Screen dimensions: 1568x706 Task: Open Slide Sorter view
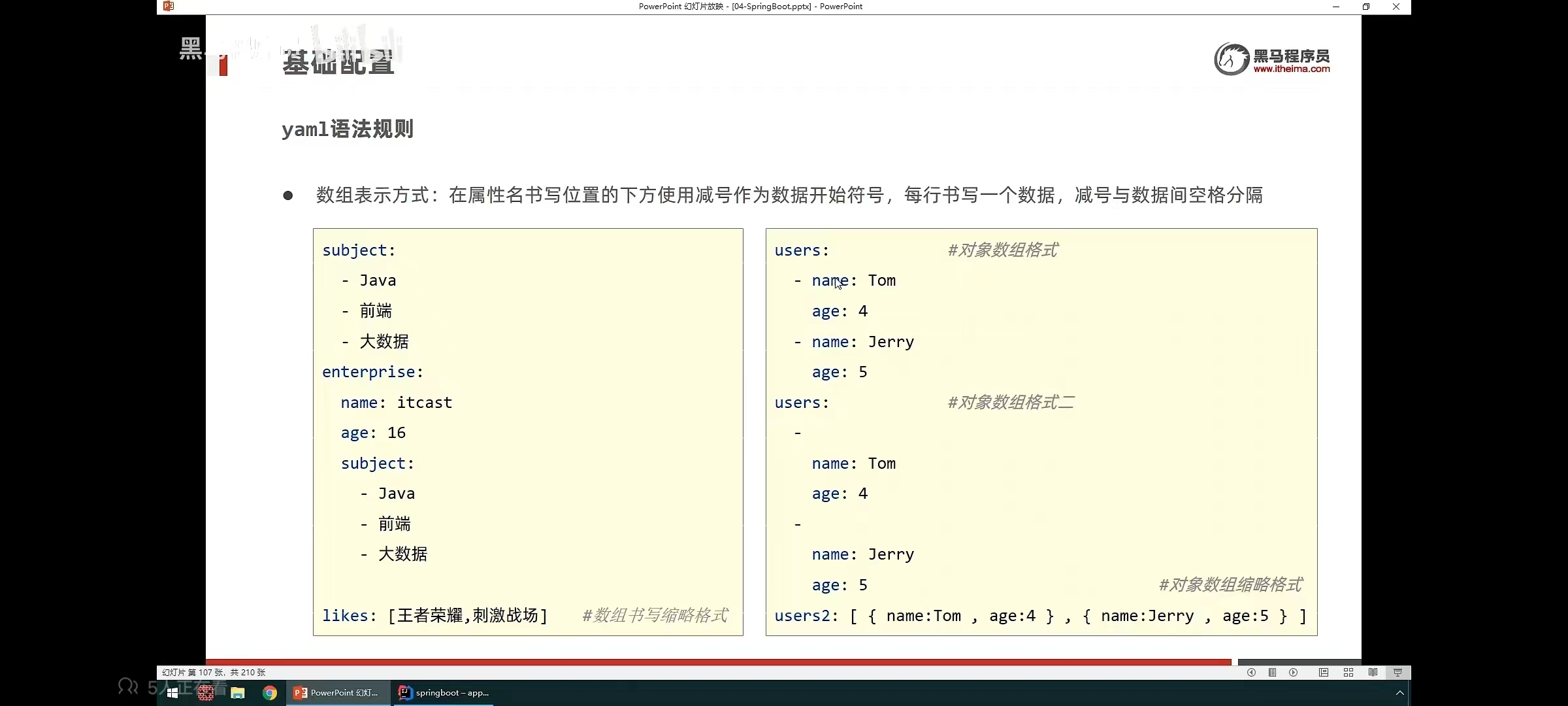point(1348,673)
